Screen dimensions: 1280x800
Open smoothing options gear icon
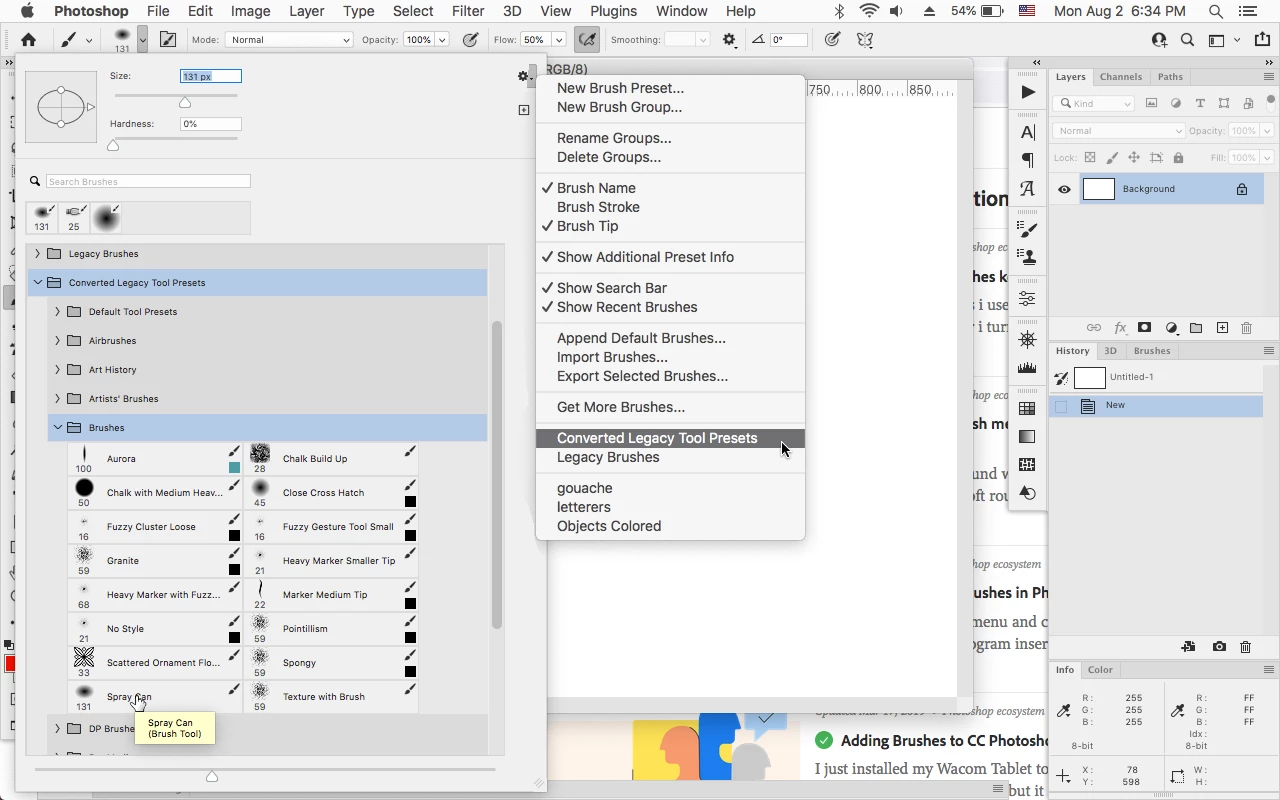[730, 40]
